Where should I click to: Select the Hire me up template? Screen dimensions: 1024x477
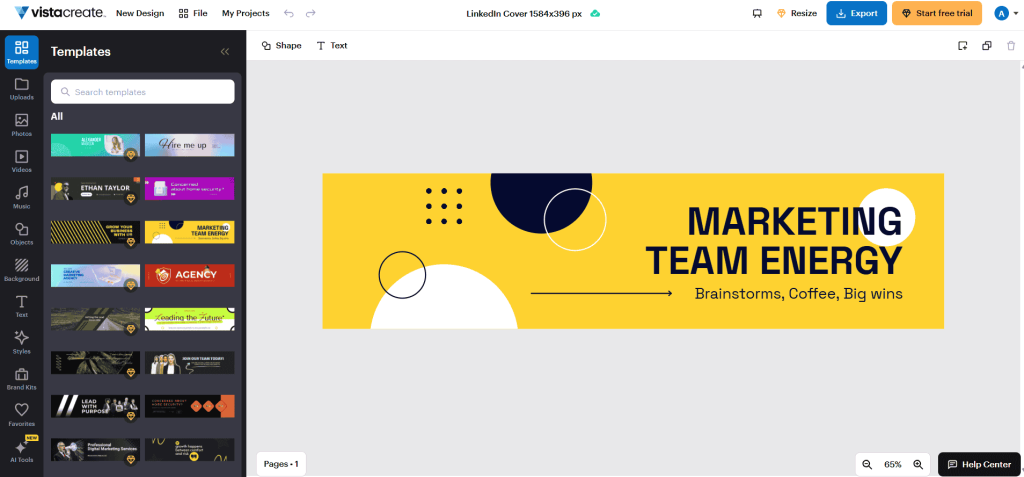(x=189, y=145)
